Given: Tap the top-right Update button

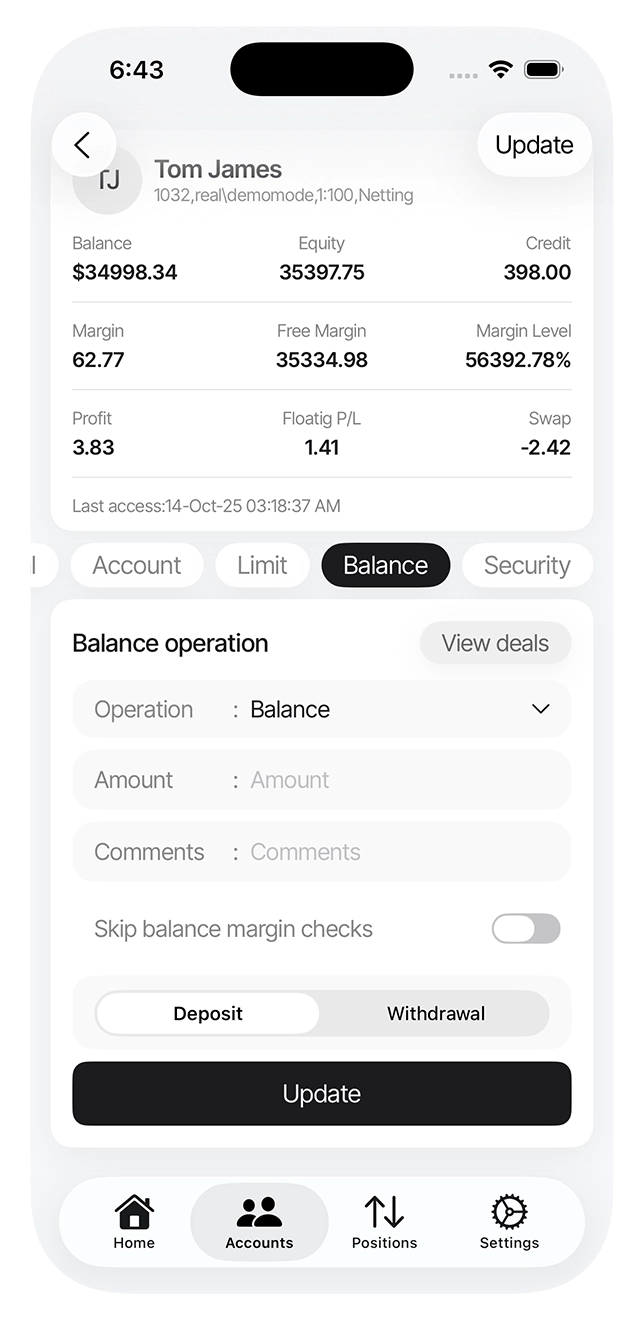Looking at the screenshot, I should (x=534, y=146).
